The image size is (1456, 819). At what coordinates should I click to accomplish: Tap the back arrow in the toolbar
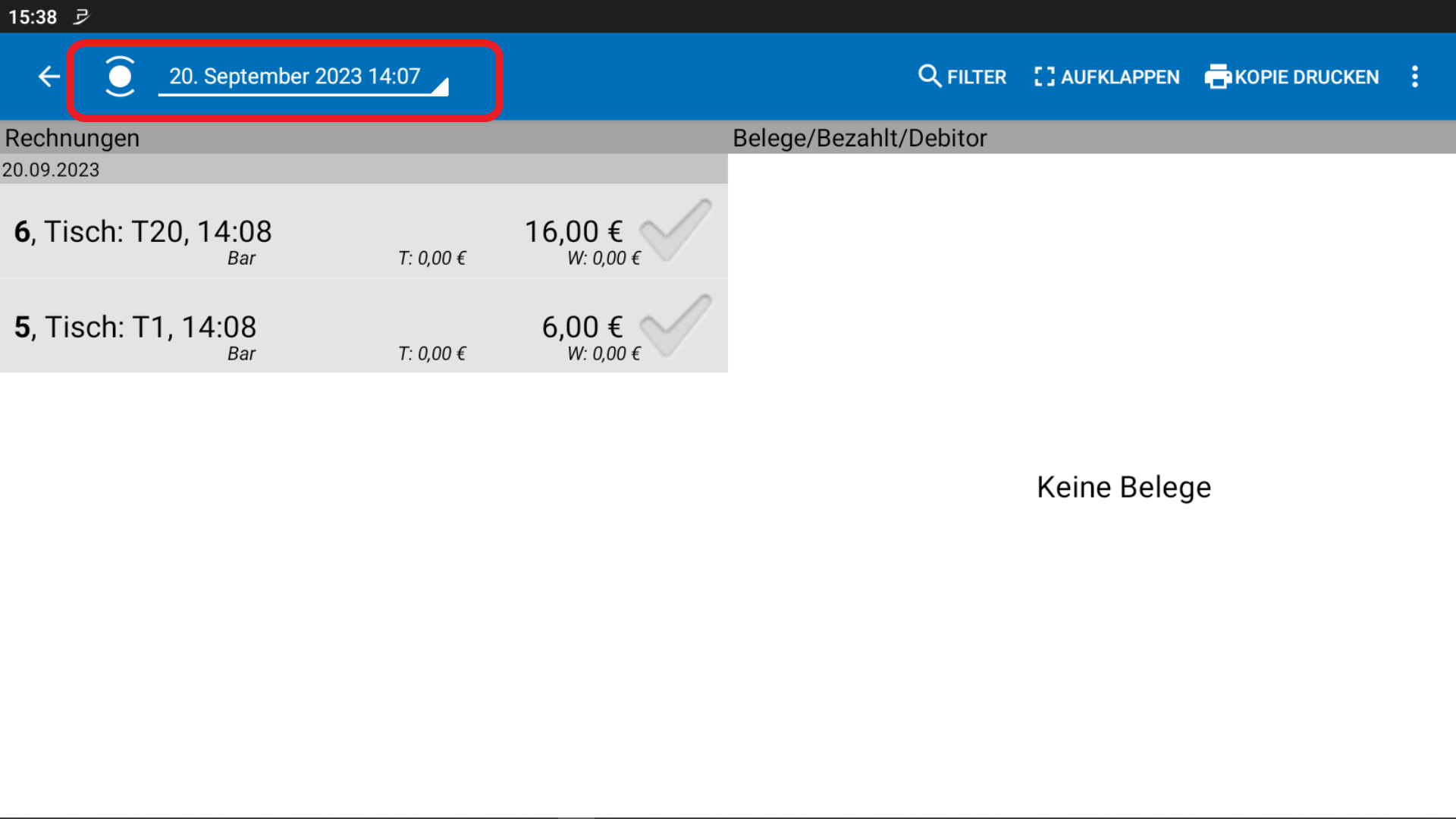[x=49, y=77]
